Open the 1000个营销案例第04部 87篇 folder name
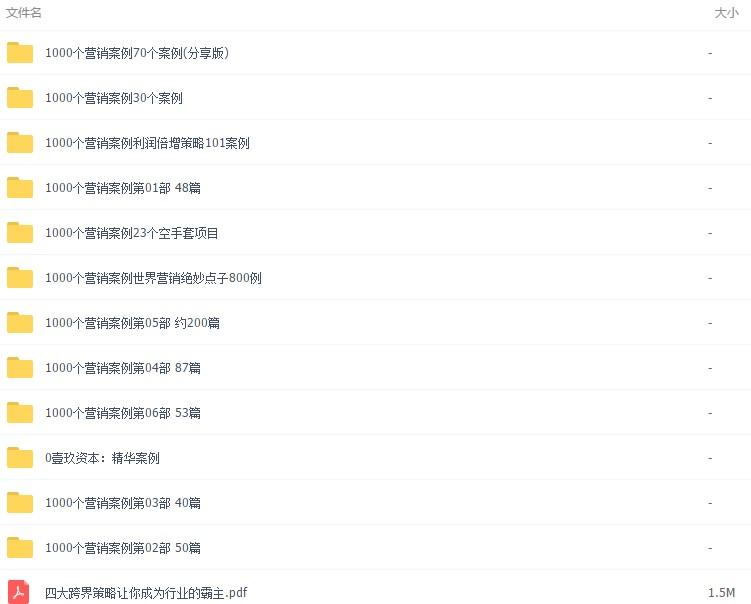This screenshot has height=604, width=751. [123, 368]
